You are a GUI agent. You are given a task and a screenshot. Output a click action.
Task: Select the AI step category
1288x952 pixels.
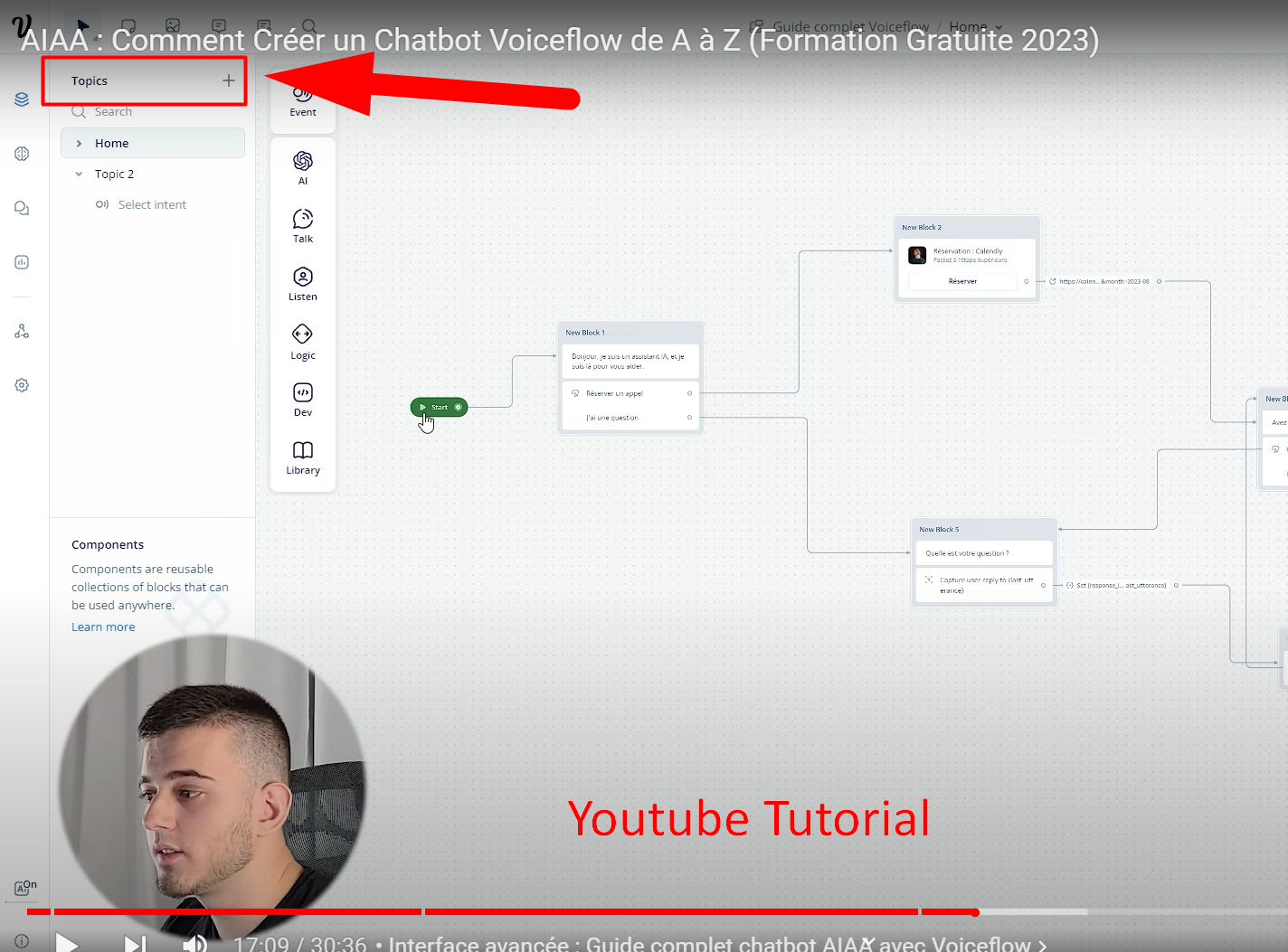pos(303,168)
